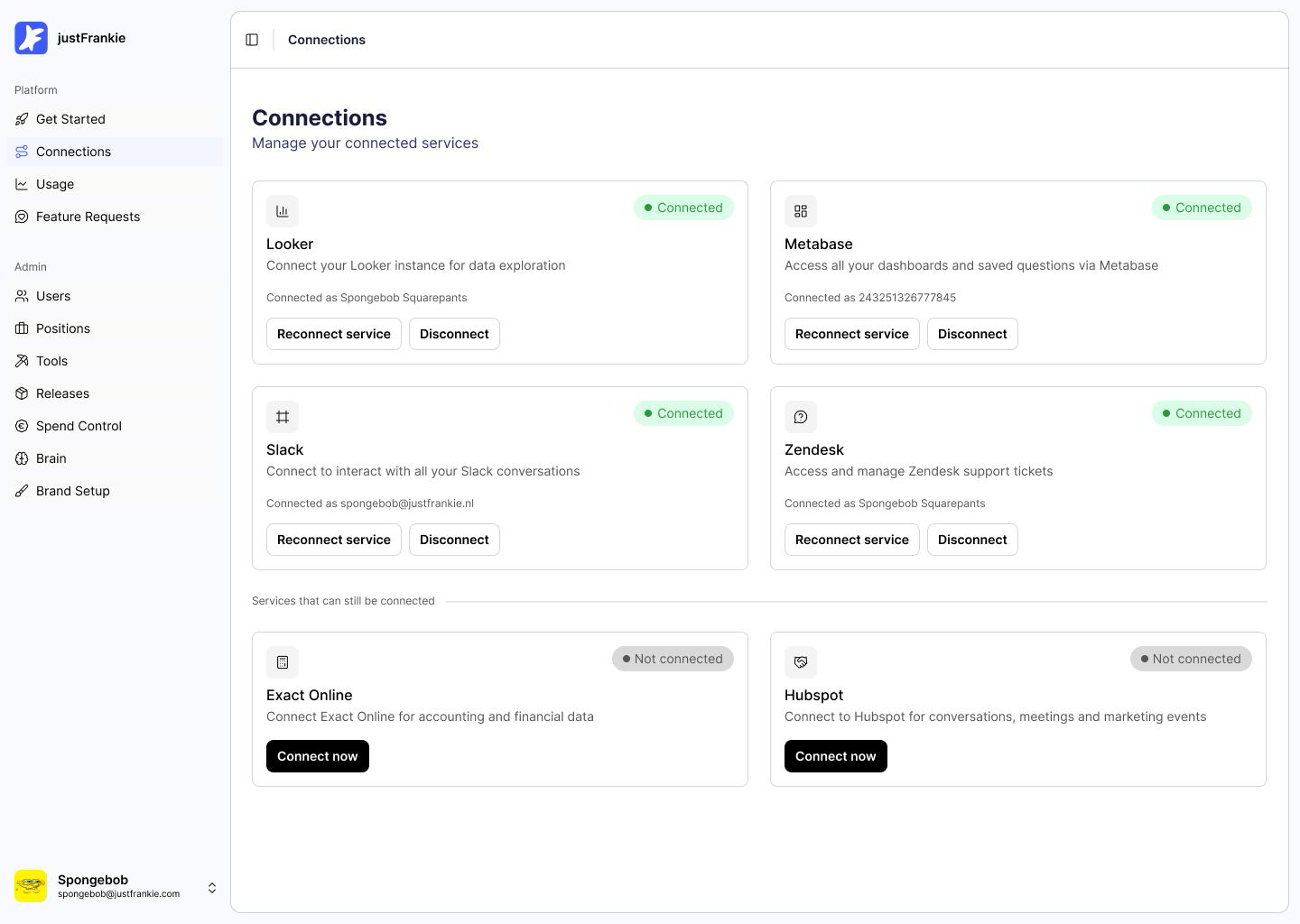Open the Connections sidebar item
This screenshot has width=1300, height=924.
[x=115, y=152]
